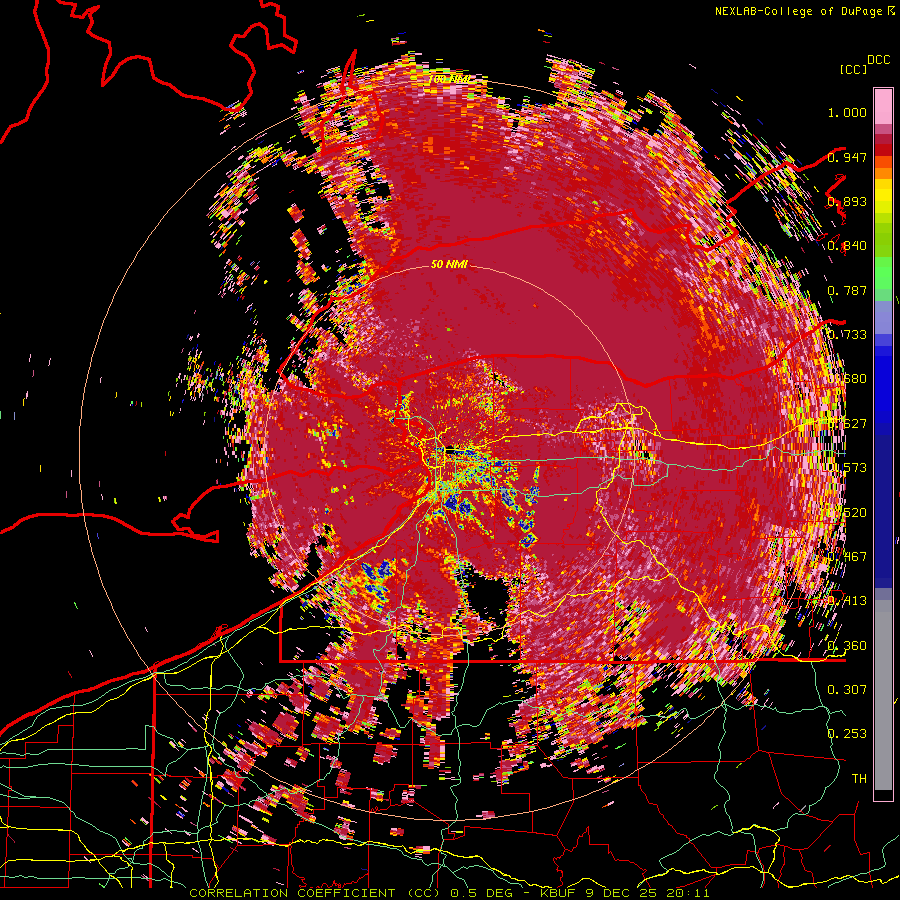This screenshot has height=900, width=900.
Task: Click the CORRELATION COEFFICIENT title in footer
Action: (x=292, y=893)
